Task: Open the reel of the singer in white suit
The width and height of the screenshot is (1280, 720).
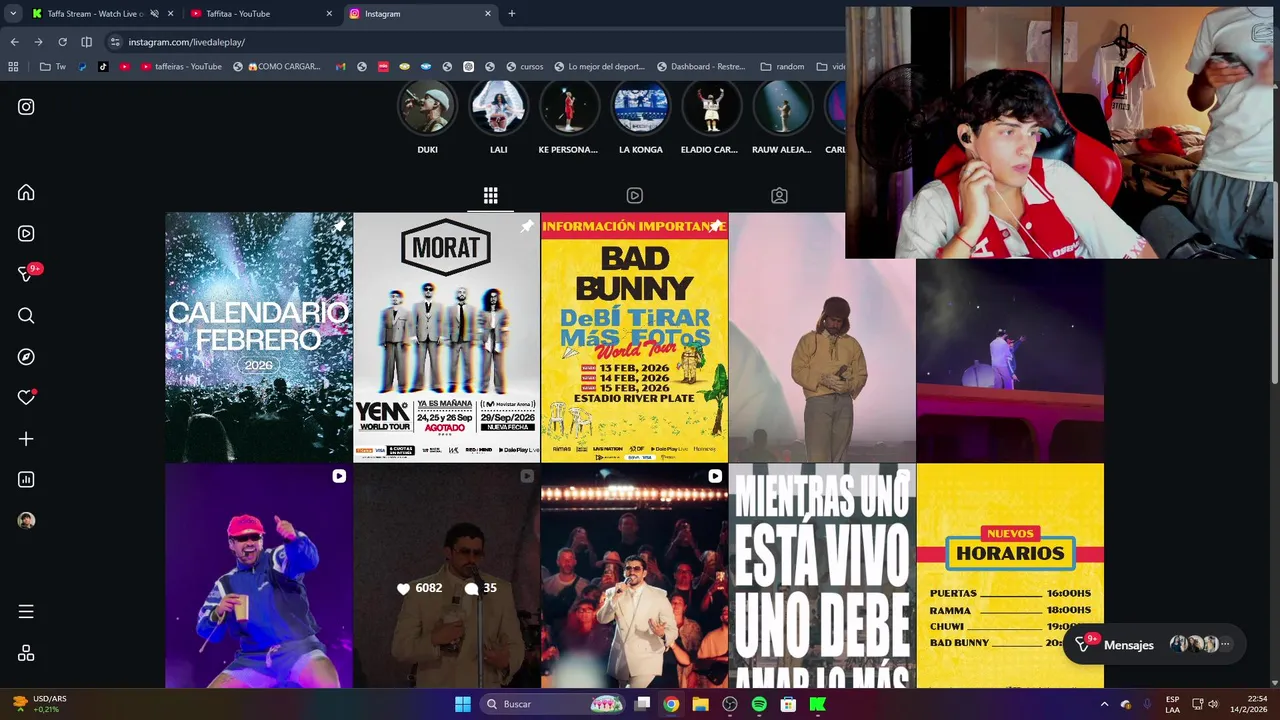Action: (634, 575)
